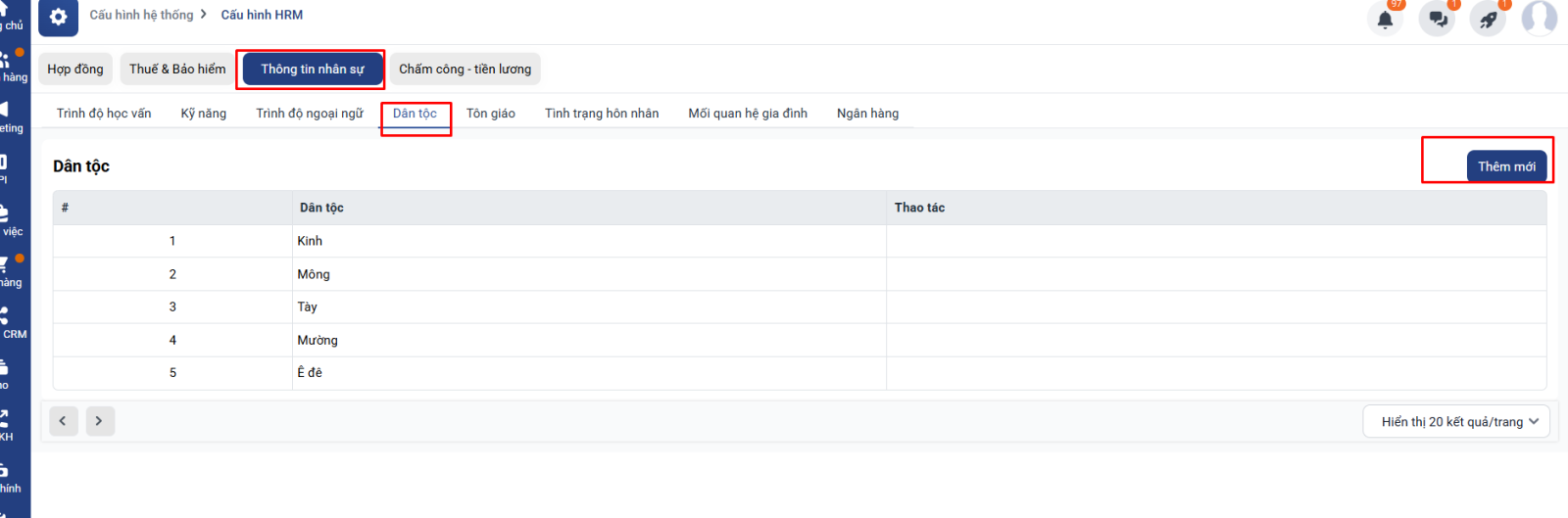Open CRM from the left sidebar

(12, 323)
